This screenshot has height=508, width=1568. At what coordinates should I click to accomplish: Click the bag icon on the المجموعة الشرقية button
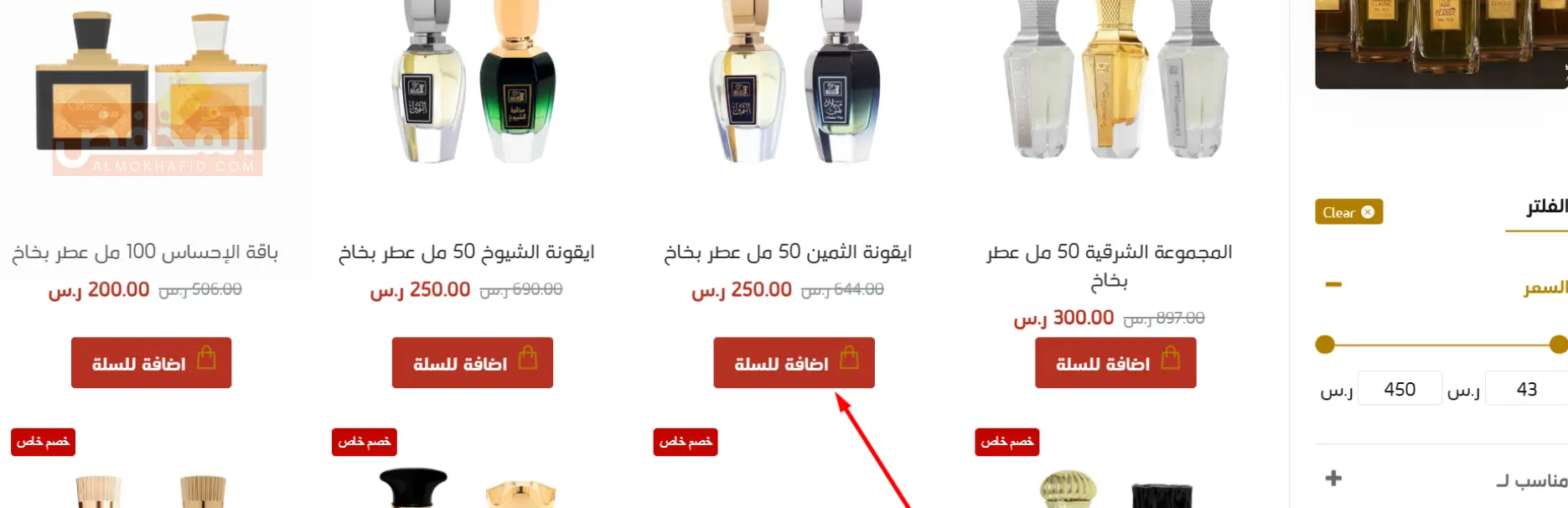coord(1171,359)
